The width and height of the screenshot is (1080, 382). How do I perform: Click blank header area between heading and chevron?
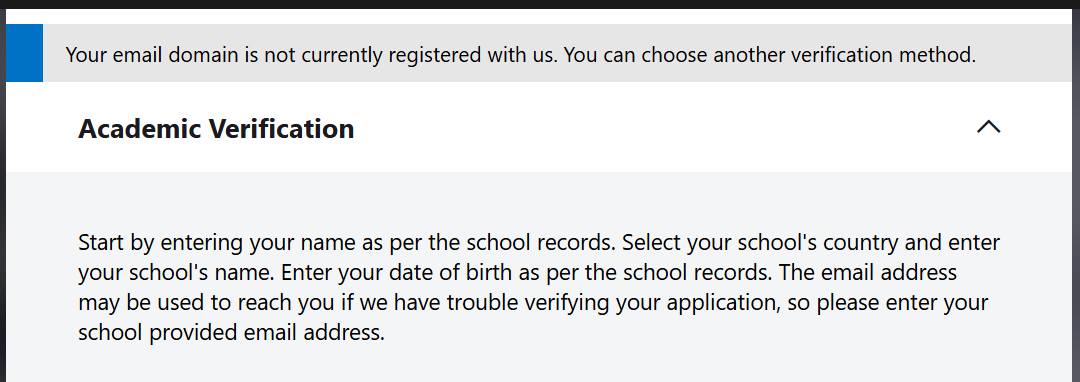[x=661, y=127]
